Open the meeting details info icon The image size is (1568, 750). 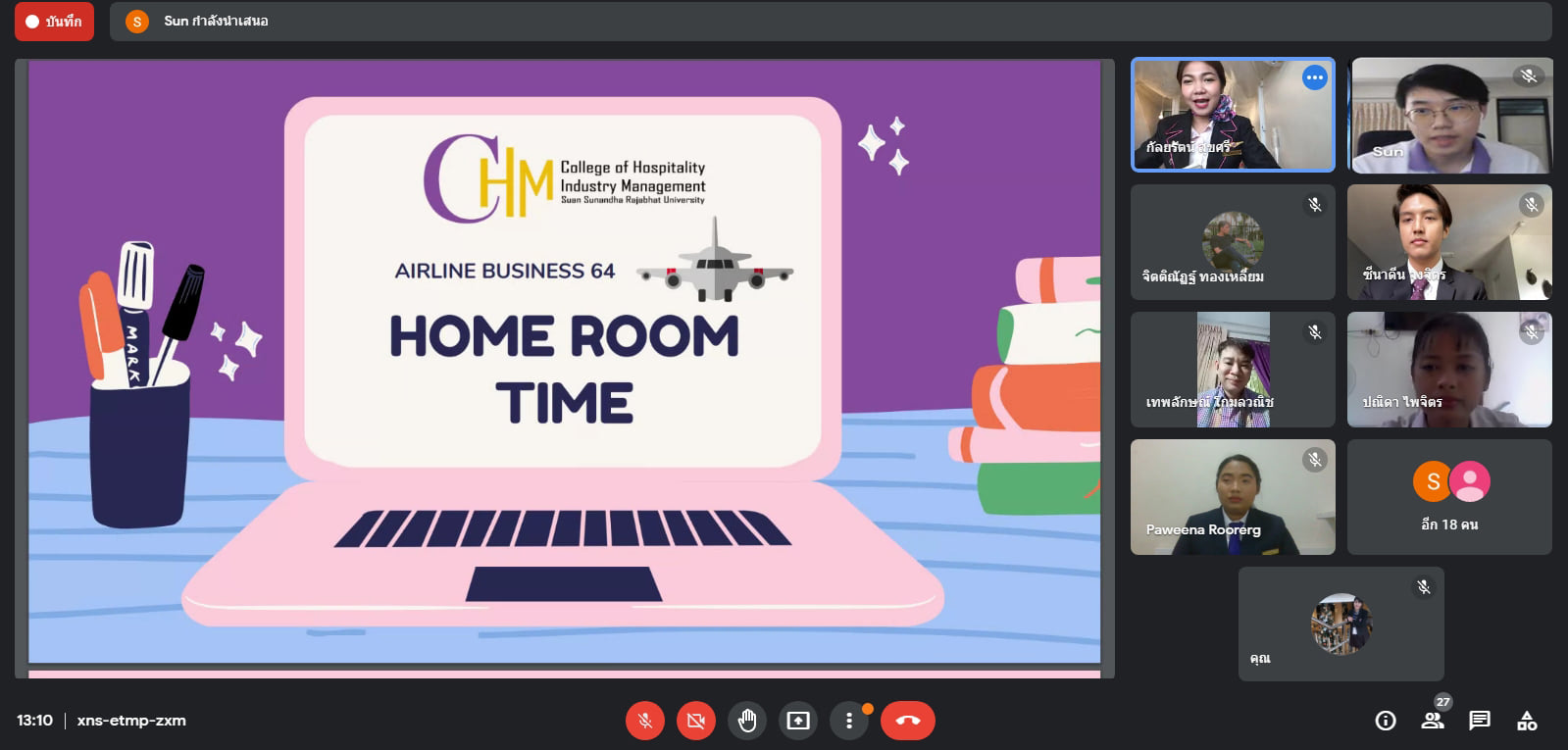click(1386, 722)
